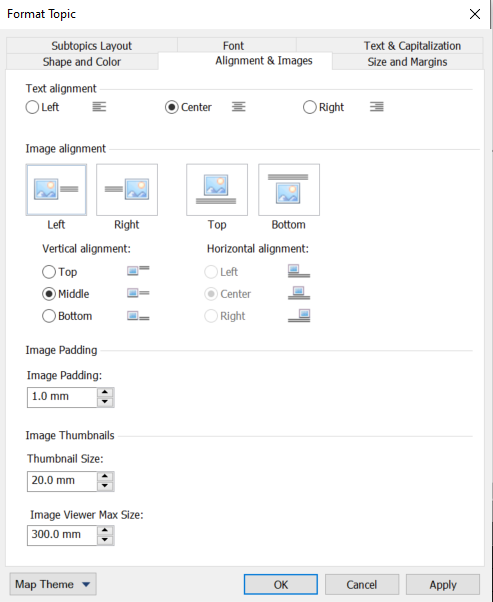Select the Left image alignment thumbnail
Image resolution: width=493 pixels, height=602 pixels.
click(56, 190)
